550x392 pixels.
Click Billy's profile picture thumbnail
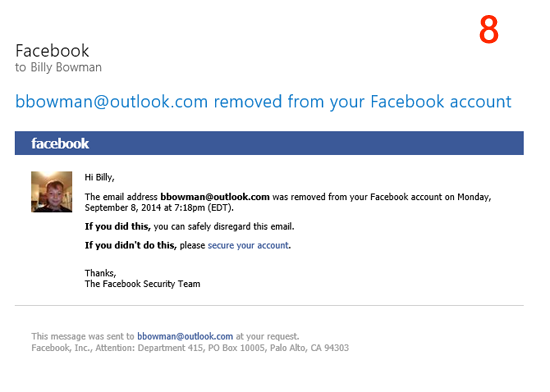click(52, 192)
